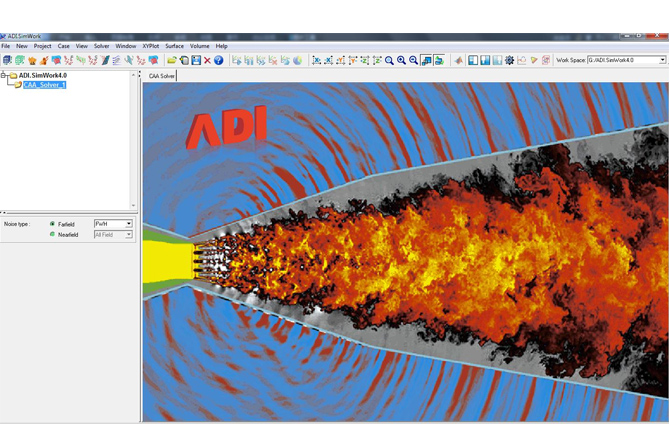
Task: Click the globe icon in toolbar
Action: 298,60
